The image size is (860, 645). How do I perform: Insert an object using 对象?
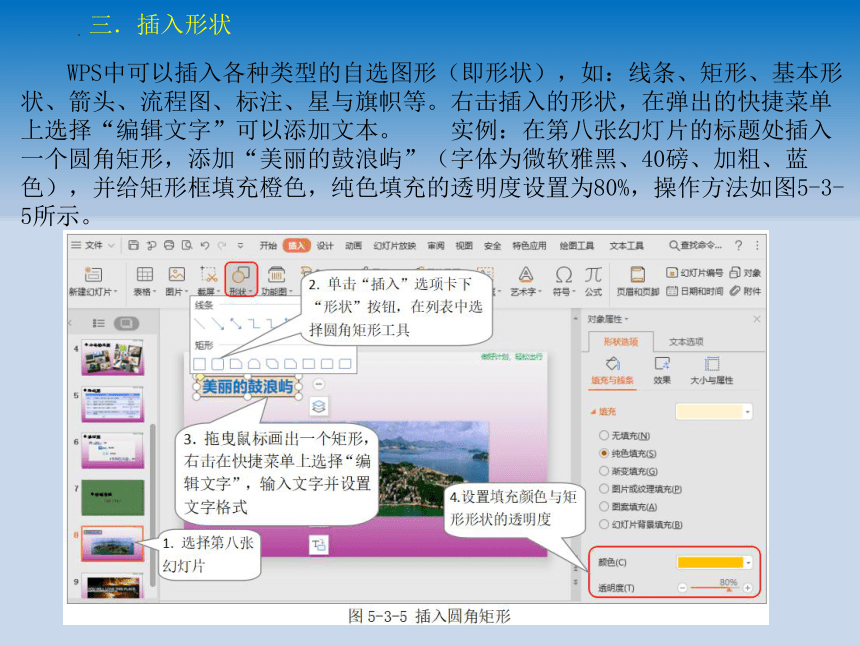(x=745, y=273)
